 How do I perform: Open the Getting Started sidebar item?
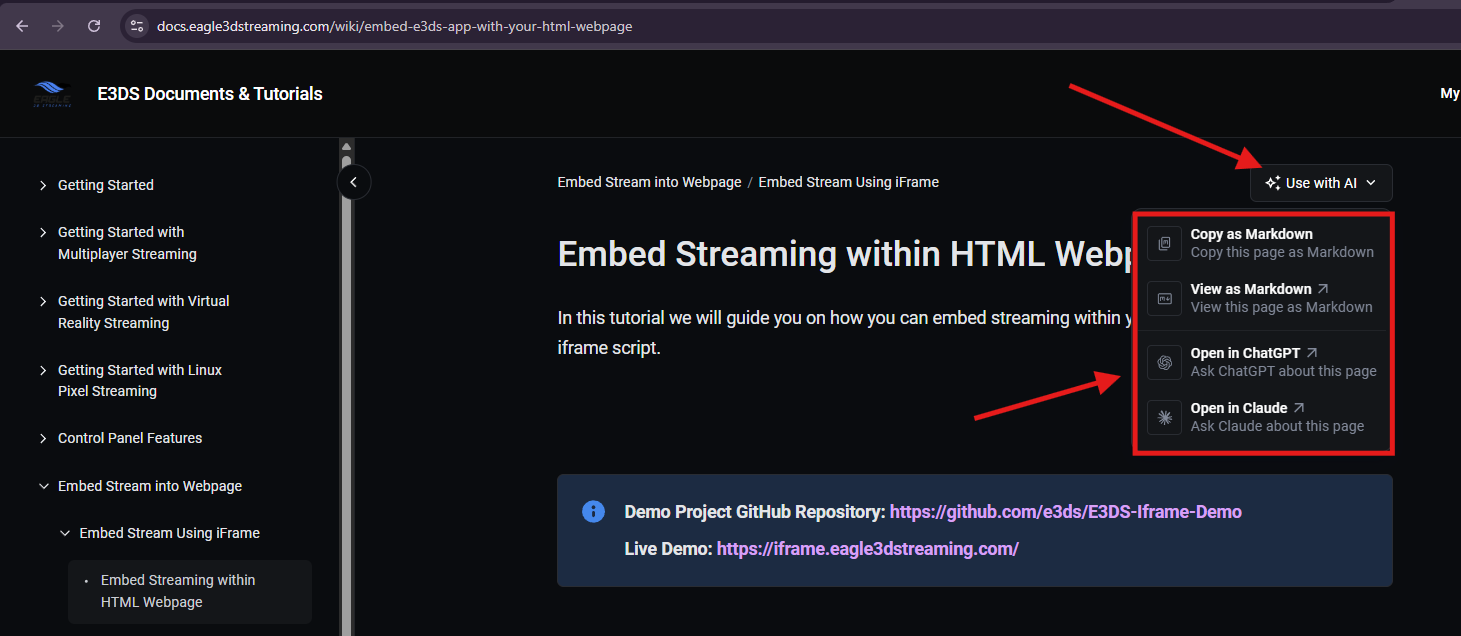106,185
